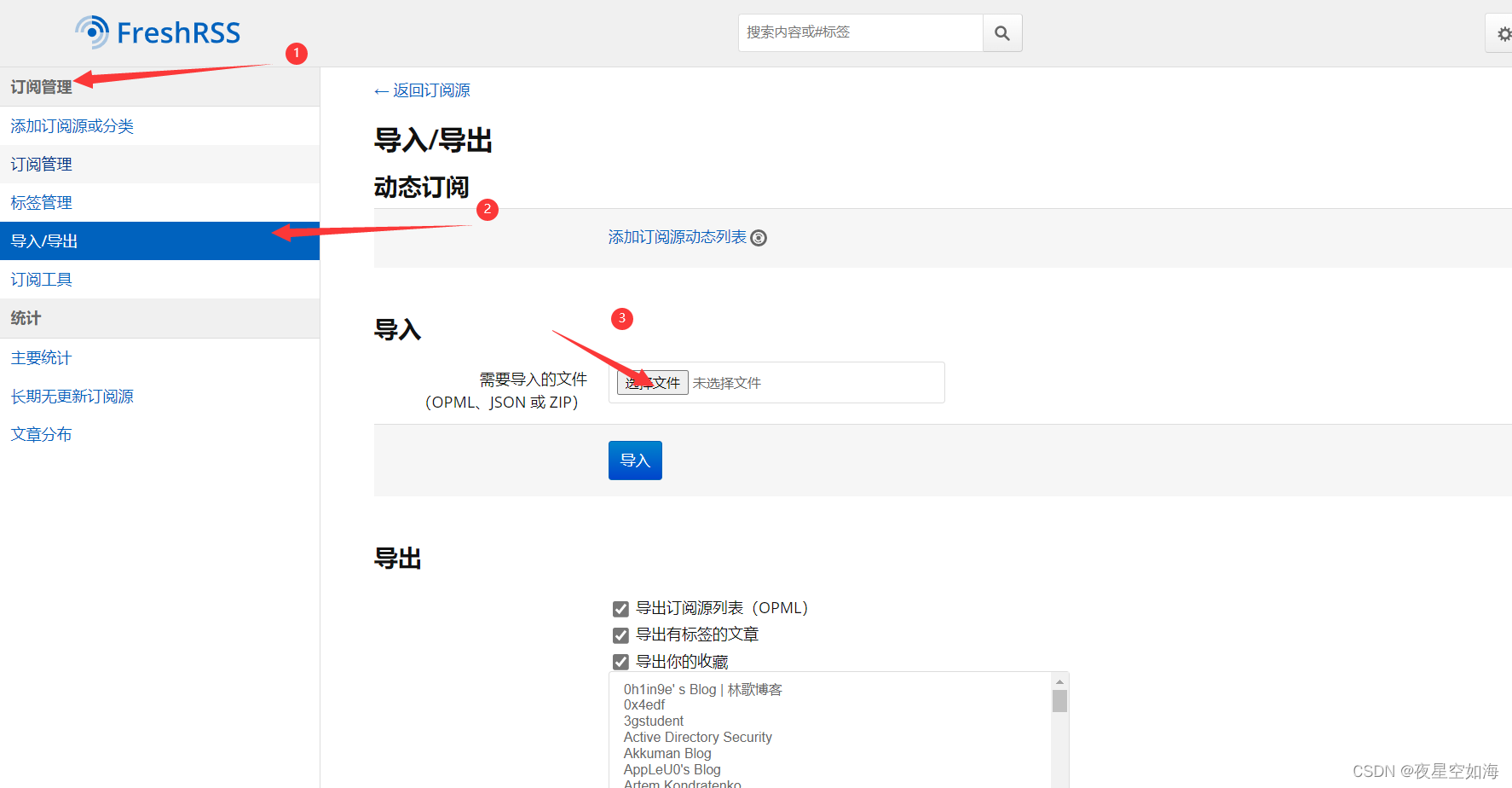Click 主要统计 under 统计 section
The image size is (1512, 788).
pos(40,357)
